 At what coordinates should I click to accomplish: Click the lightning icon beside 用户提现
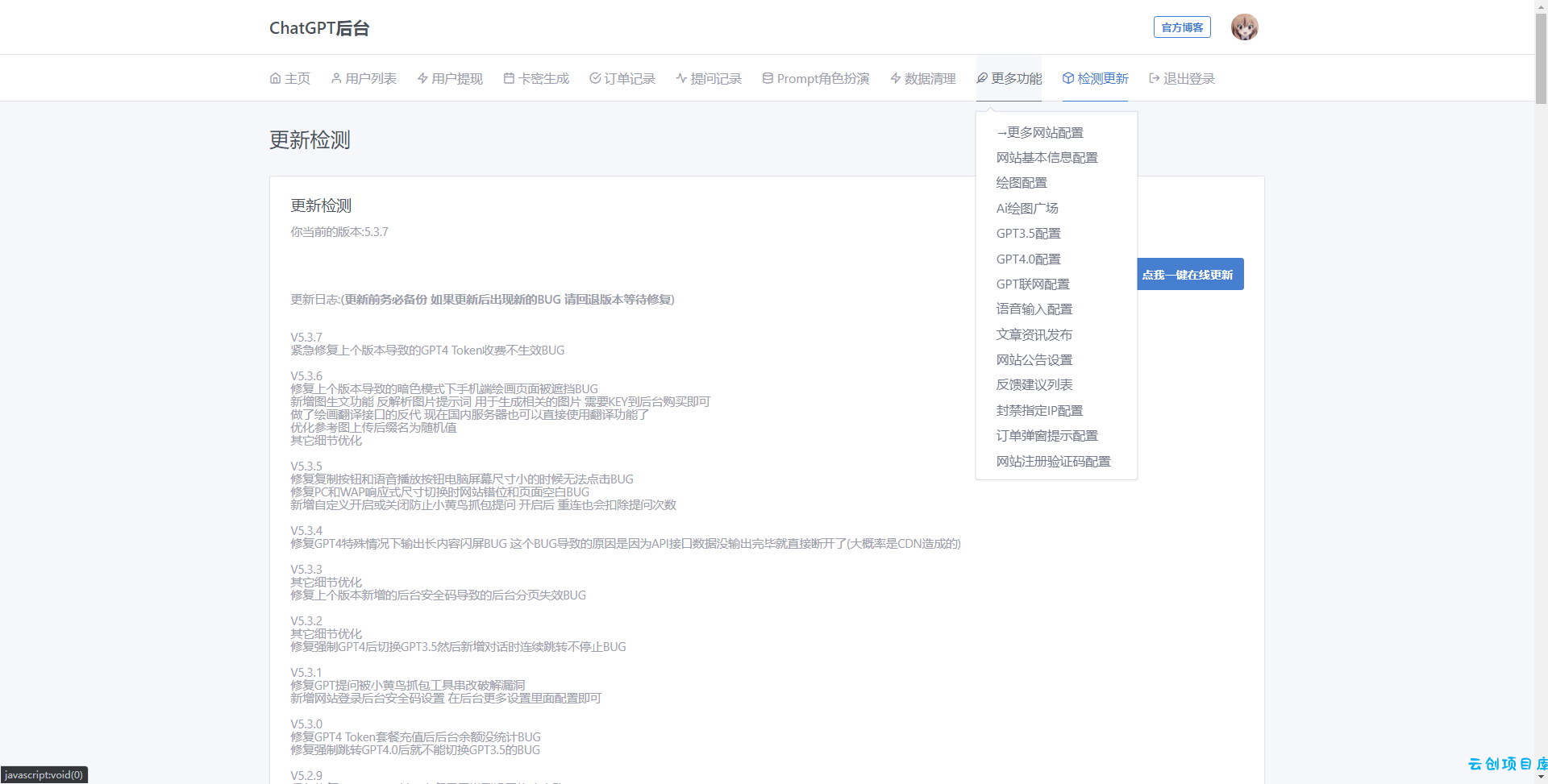pos(422,78)
